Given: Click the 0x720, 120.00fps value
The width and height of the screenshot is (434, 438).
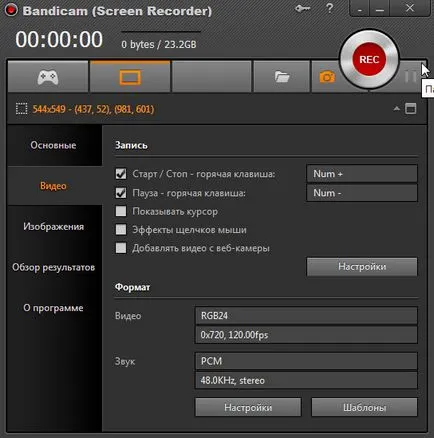Looking at the screenshot, I should click(x=306, y=335).
